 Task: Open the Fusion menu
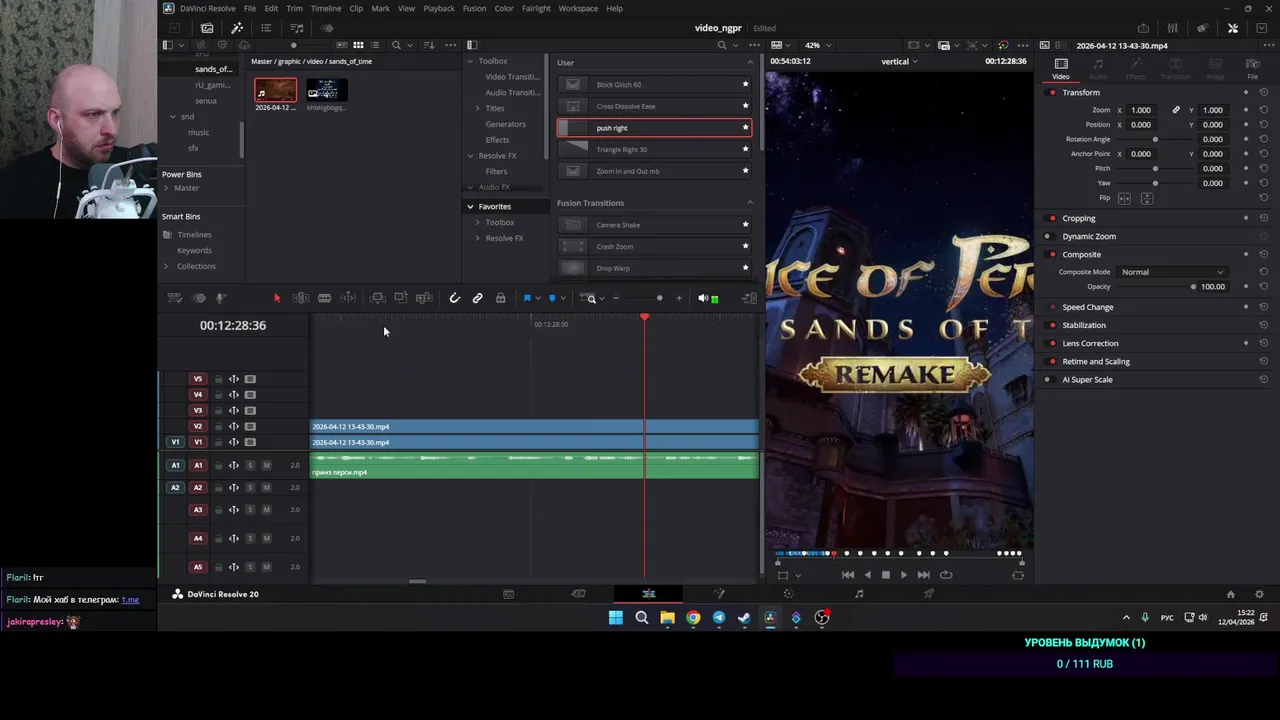[x=474, y=8]
